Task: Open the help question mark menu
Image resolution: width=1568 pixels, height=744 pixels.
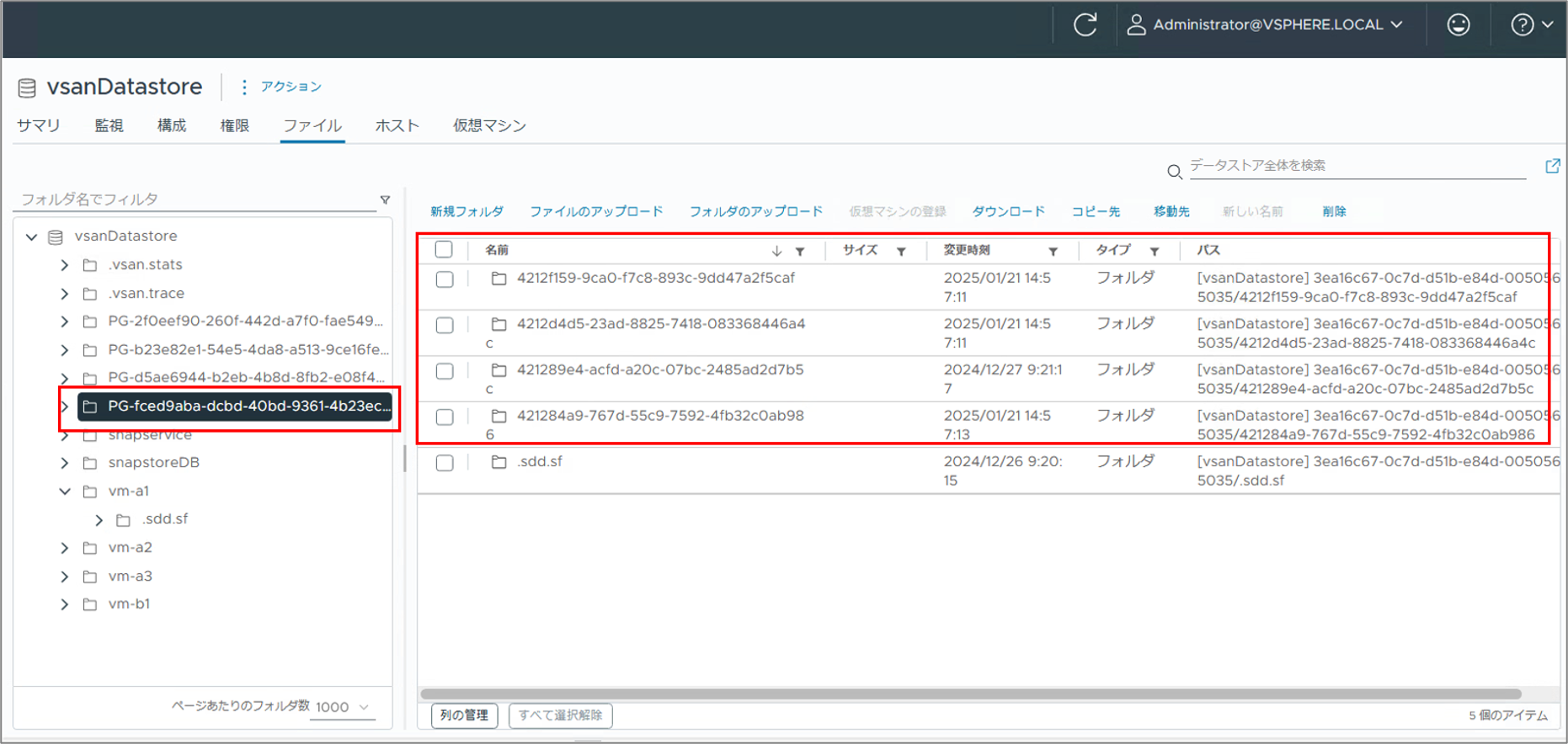Action: point(1530,24)
